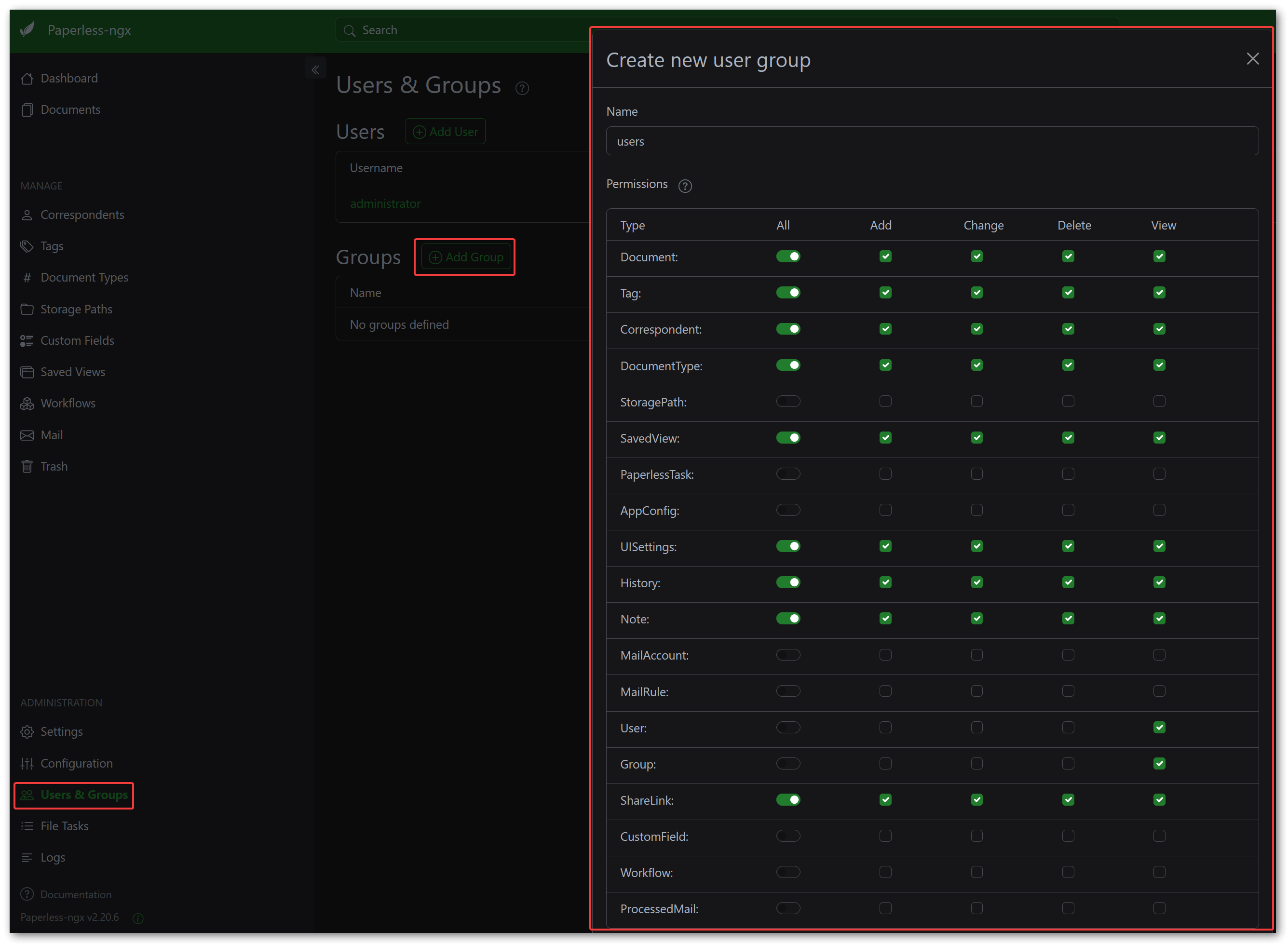Screen dimensions: 1288x945
Task: Enable the StoragePath permissions toggle
Action: [x=788, y=401]
